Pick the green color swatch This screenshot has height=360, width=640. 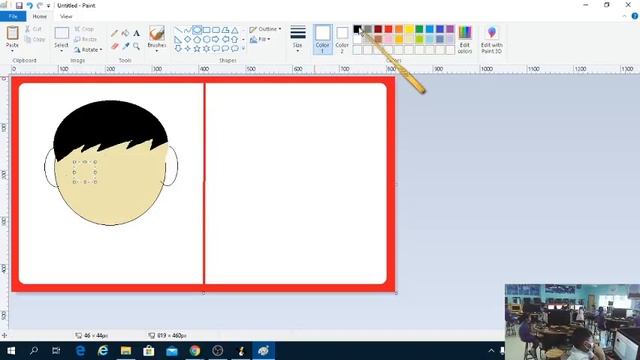[419, 29]
